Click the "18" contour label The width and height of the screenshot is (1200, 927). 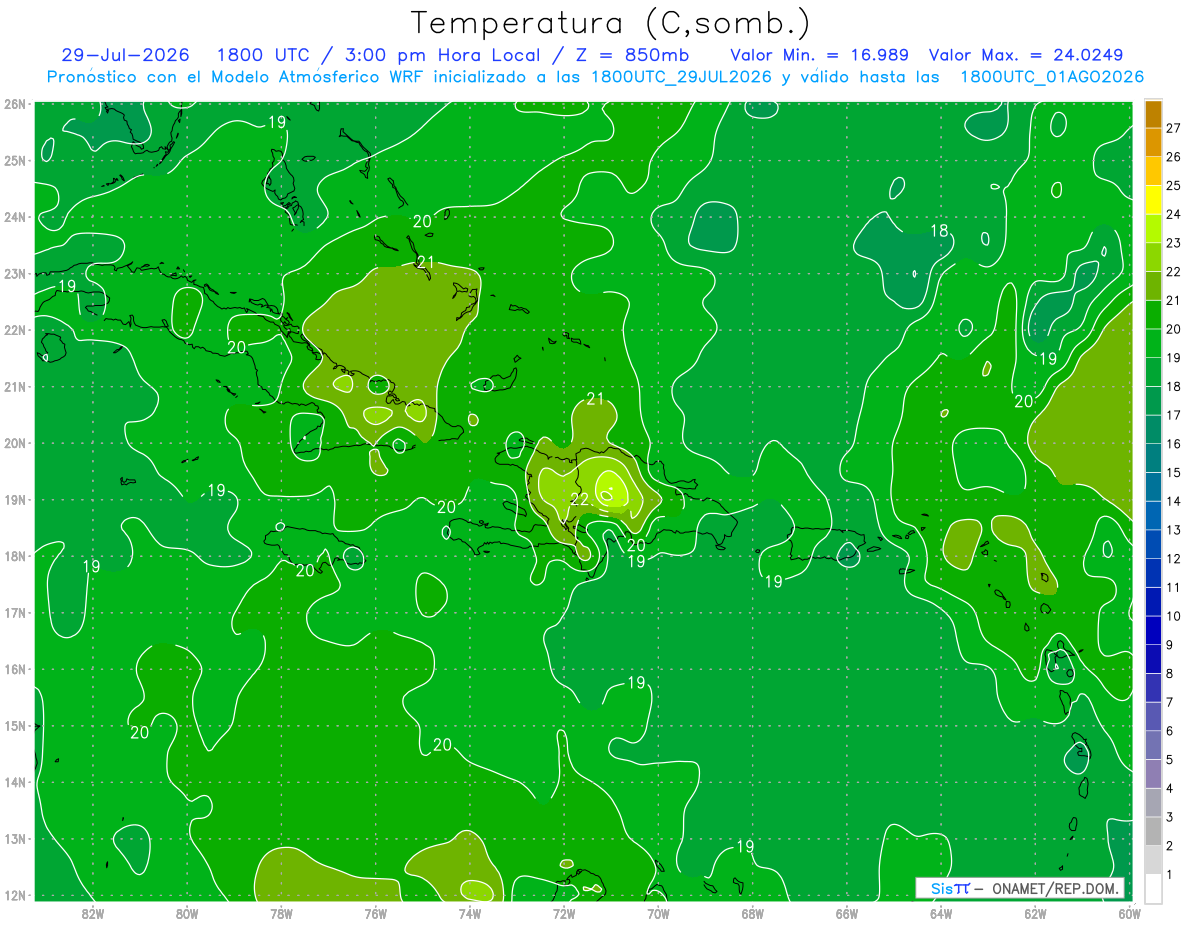[939, 231]
